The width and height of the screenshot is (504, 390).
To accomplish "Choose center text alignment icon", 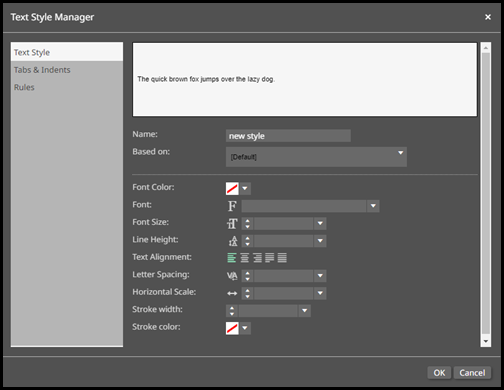I will (x=244, y=258).
